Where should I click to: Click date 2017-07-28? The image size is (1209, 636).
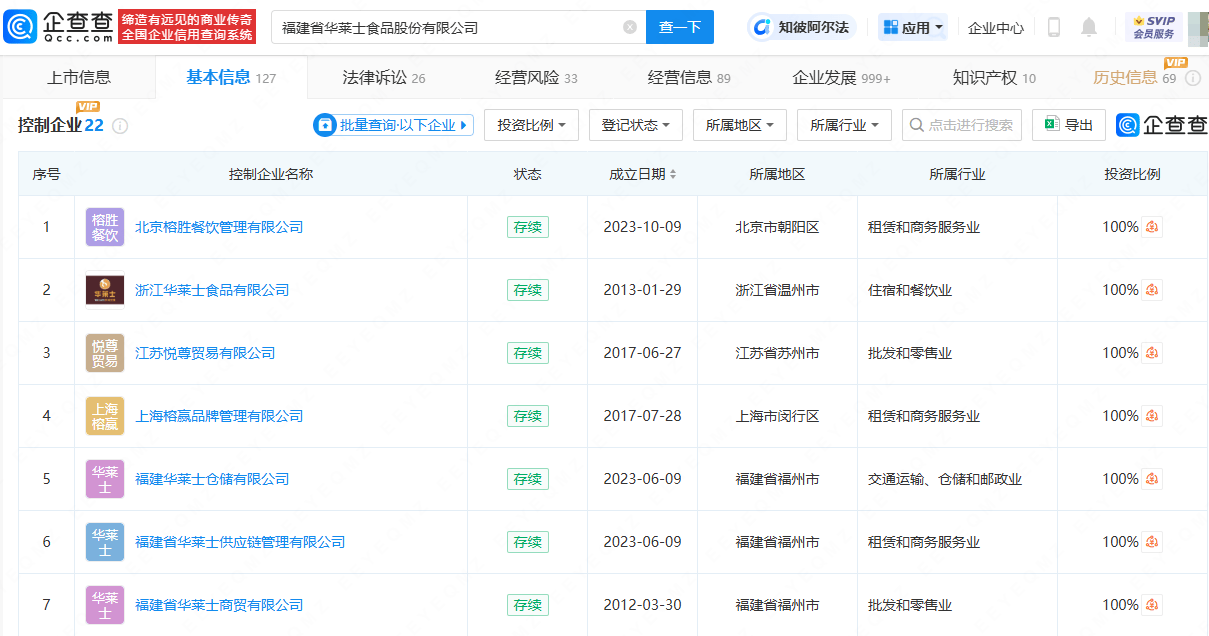tap(642, 416)
